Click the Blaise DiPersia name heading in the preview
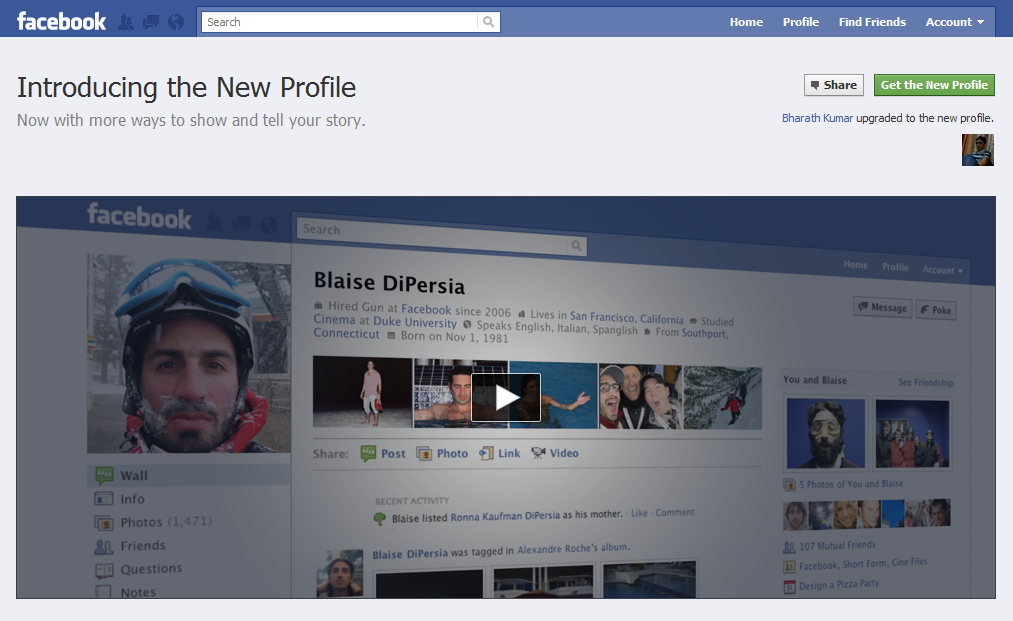The width and height of the screenshot is (1013, 621). pos(389,283)
